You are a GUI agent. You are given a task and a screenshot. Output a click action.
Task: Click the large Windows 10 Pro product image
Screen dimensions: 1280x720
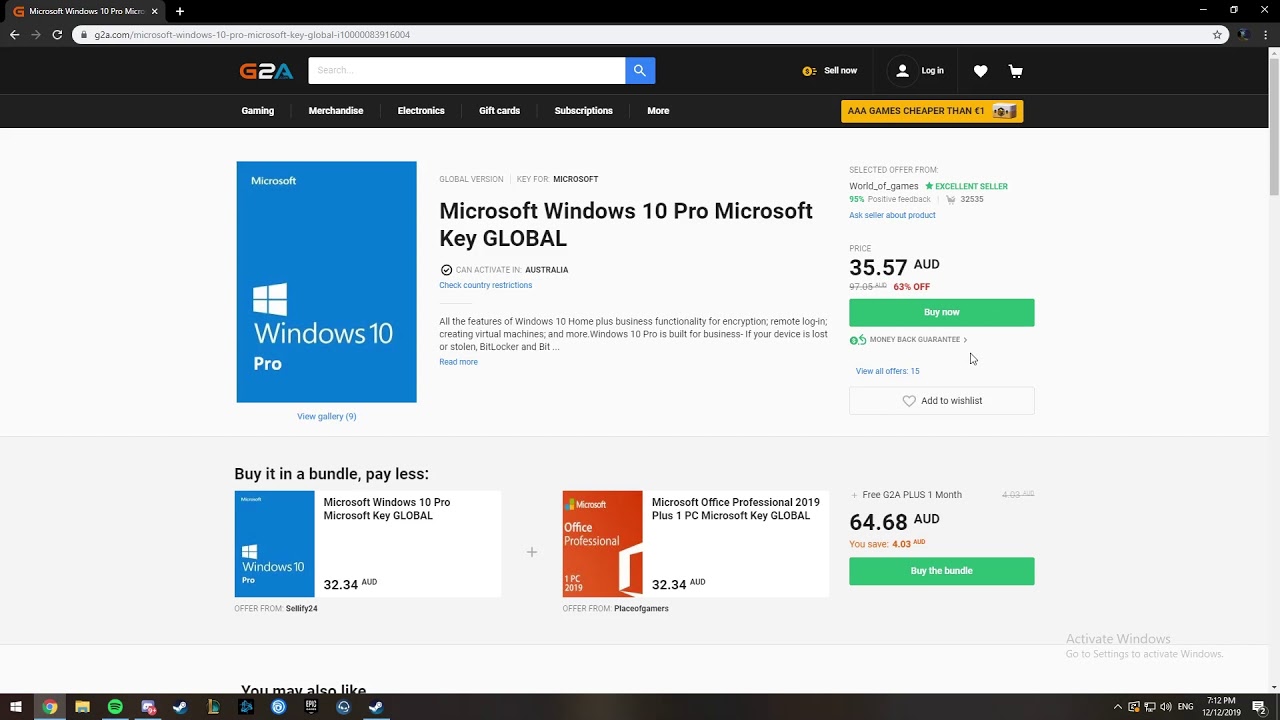pyautogui.click(x=327, y=282)
